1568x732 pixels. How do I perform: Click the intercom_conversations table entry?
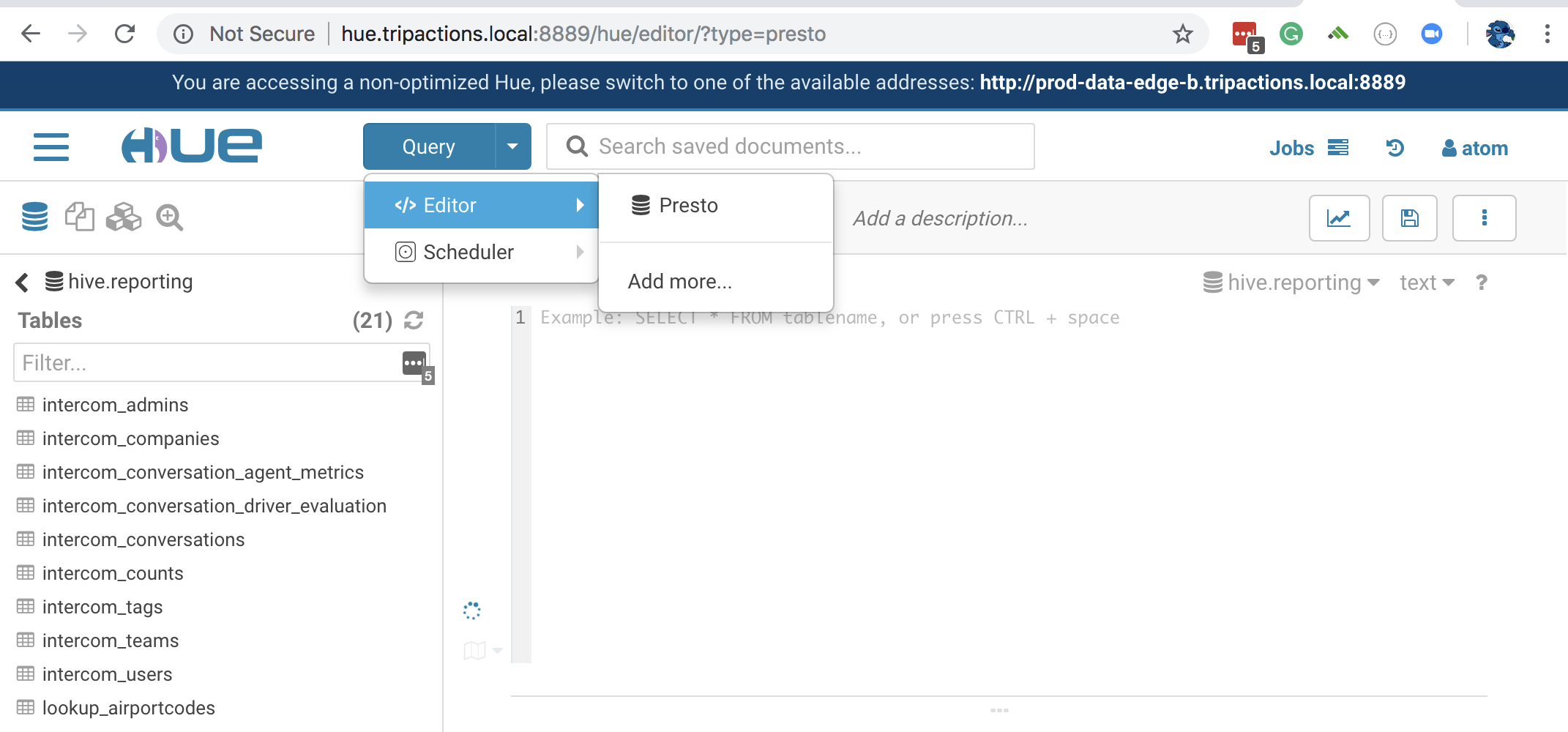(x=143, y=539)
